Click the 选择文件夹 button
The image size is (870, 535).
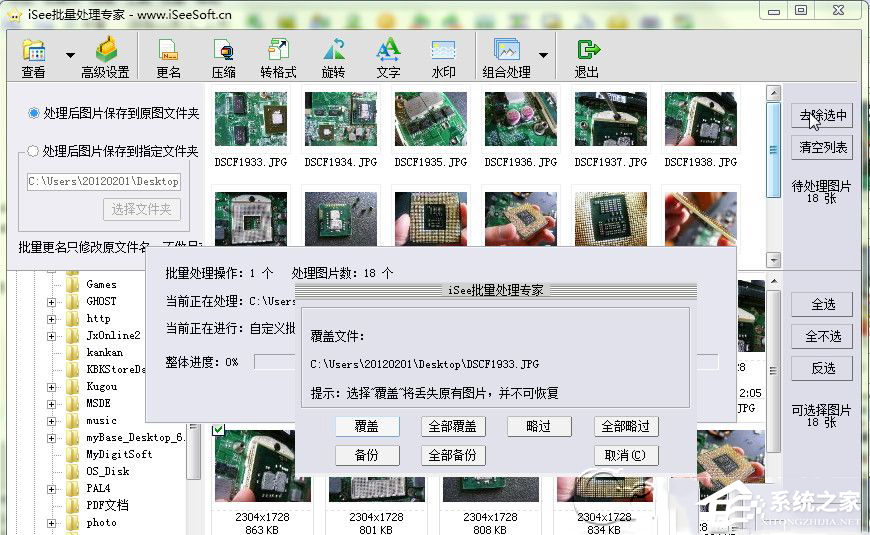pyautogui.click(x=142, y=209)
